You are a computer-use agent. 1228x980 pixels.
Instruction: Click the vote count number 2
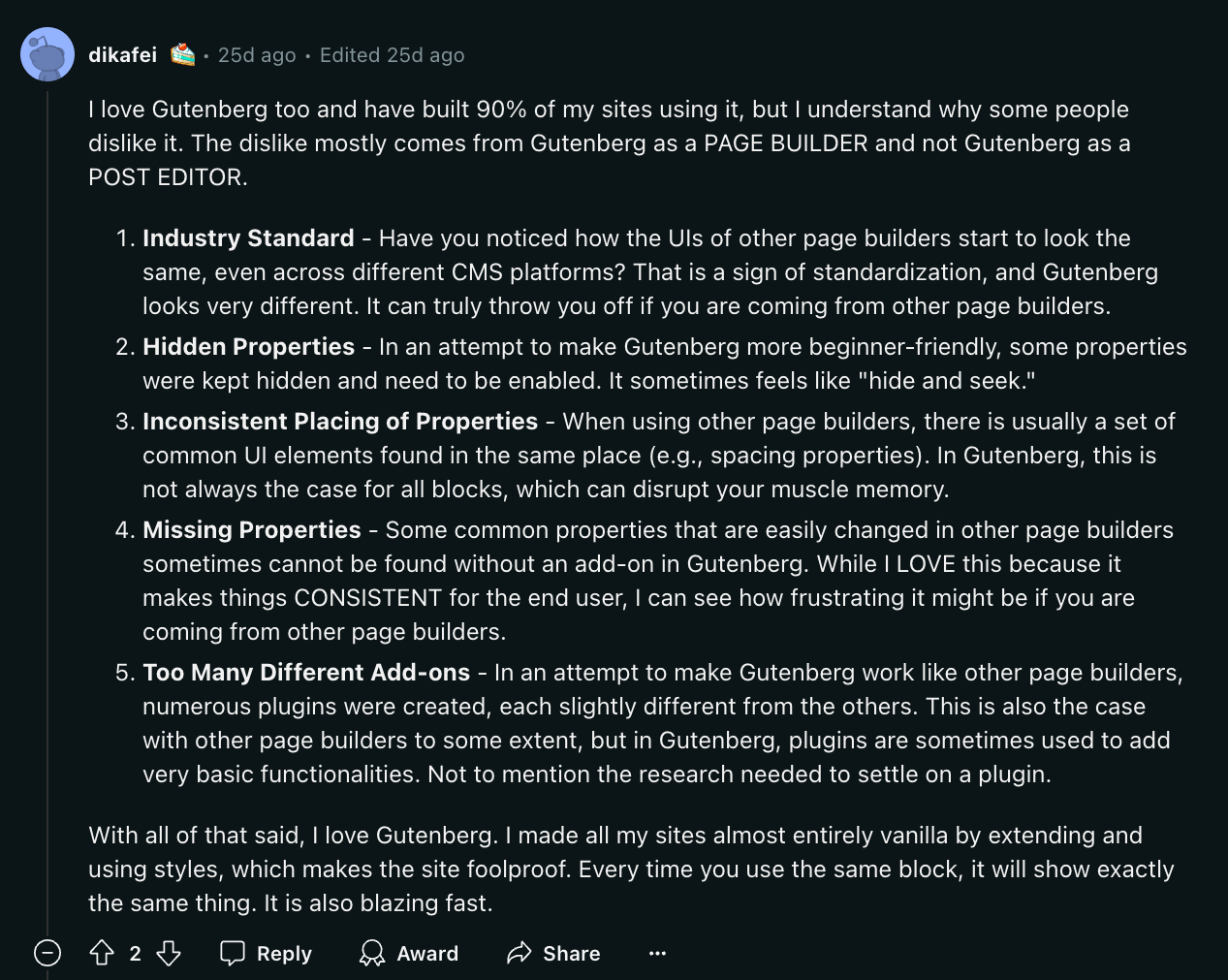click(136, 954)
